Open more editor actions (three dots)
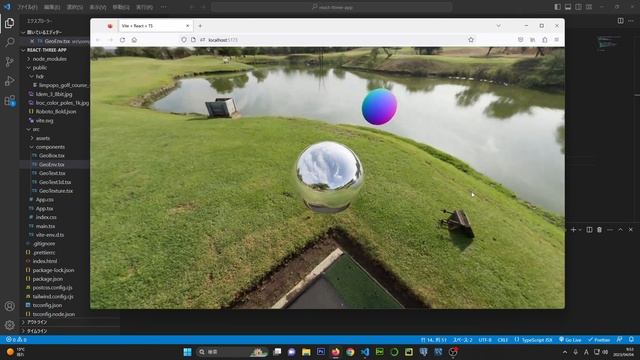640x360 pixels. [631, 20]
